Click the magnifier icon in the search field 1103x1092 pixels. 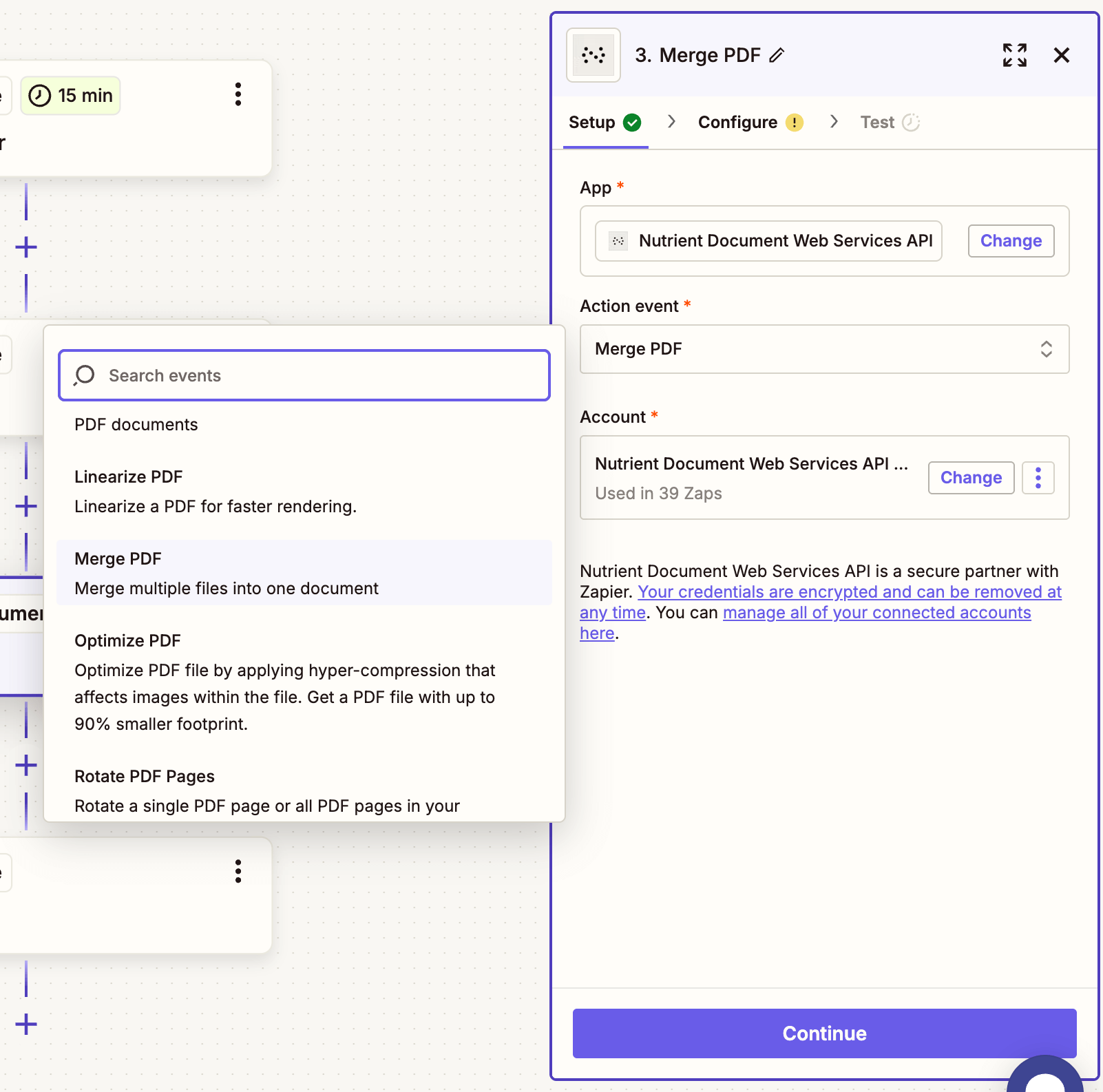[84, 375]
